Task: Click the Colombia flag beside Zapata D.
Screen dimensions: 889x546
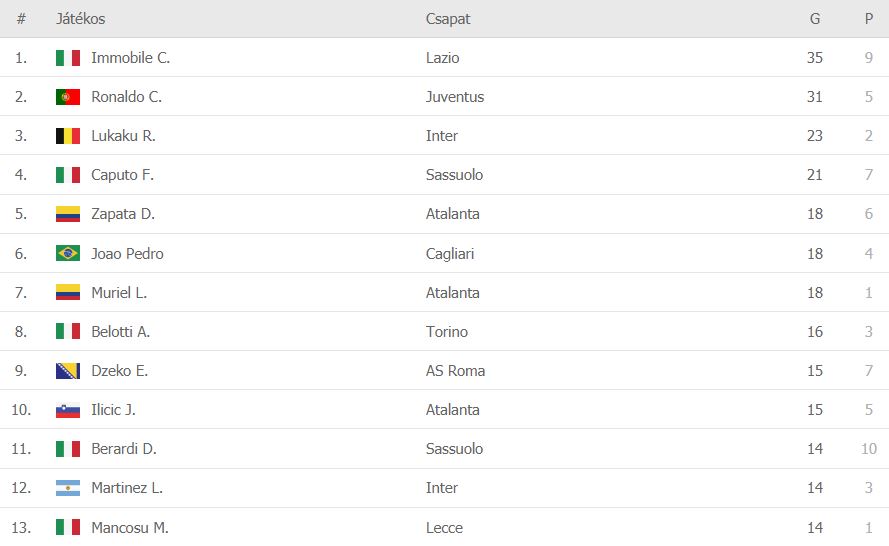Action: coord(67,214)
